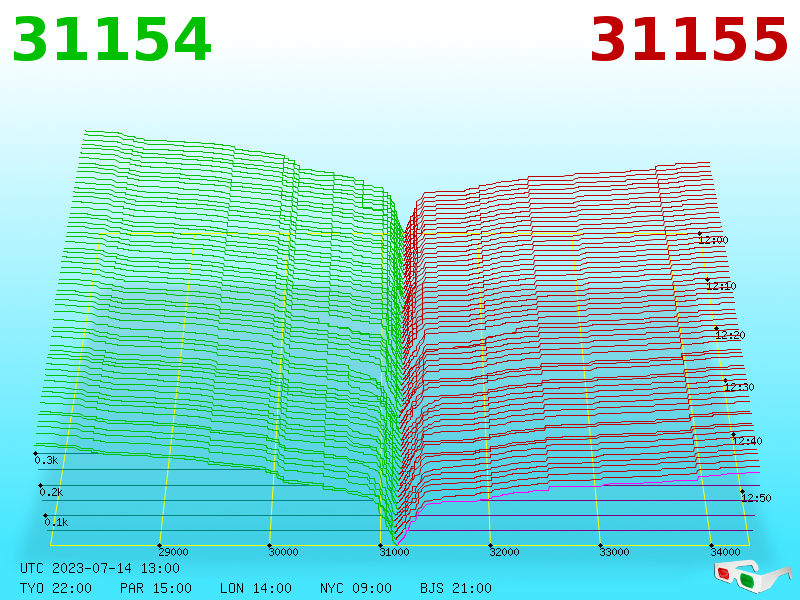Click the green bid price 31154
800x600 pixels.
coord(111,40)
